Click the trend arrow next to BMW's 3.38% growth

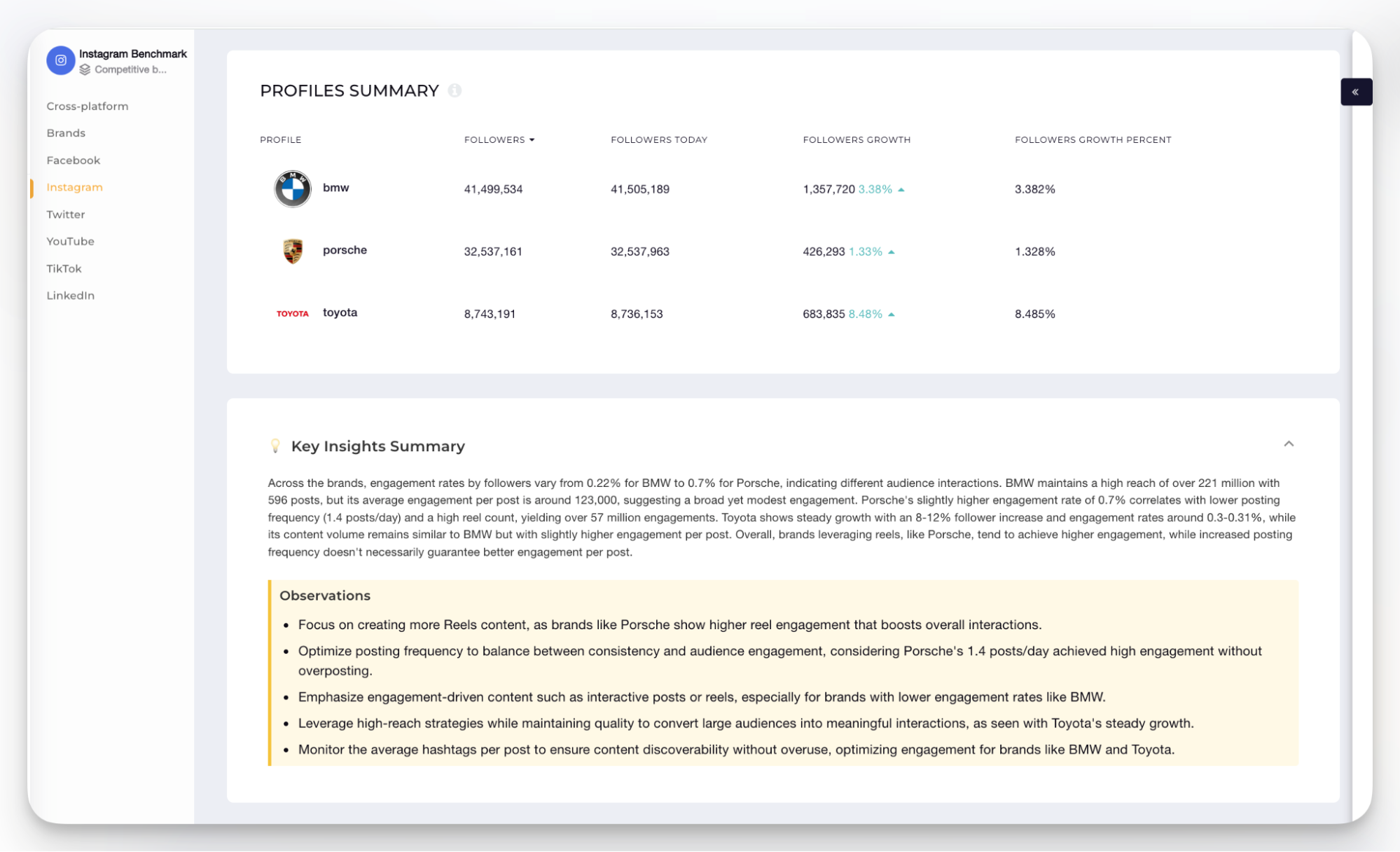901,188
